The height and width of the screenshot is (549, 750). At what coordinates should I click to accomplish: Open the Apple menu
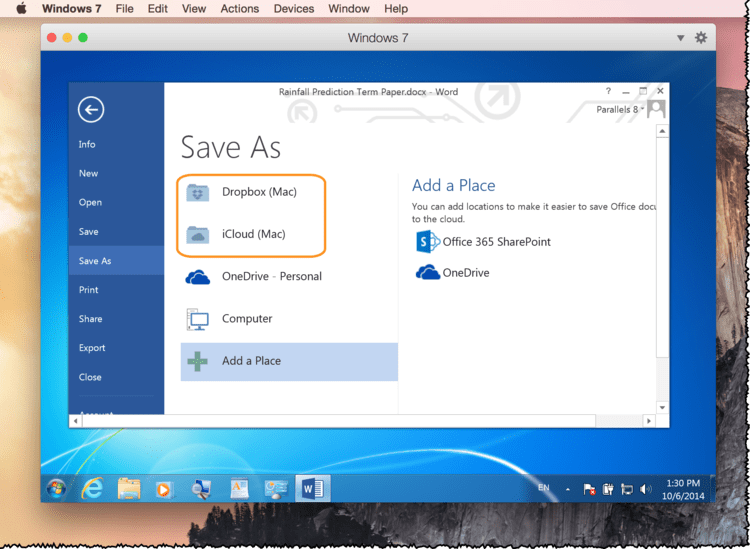[21, 9]
